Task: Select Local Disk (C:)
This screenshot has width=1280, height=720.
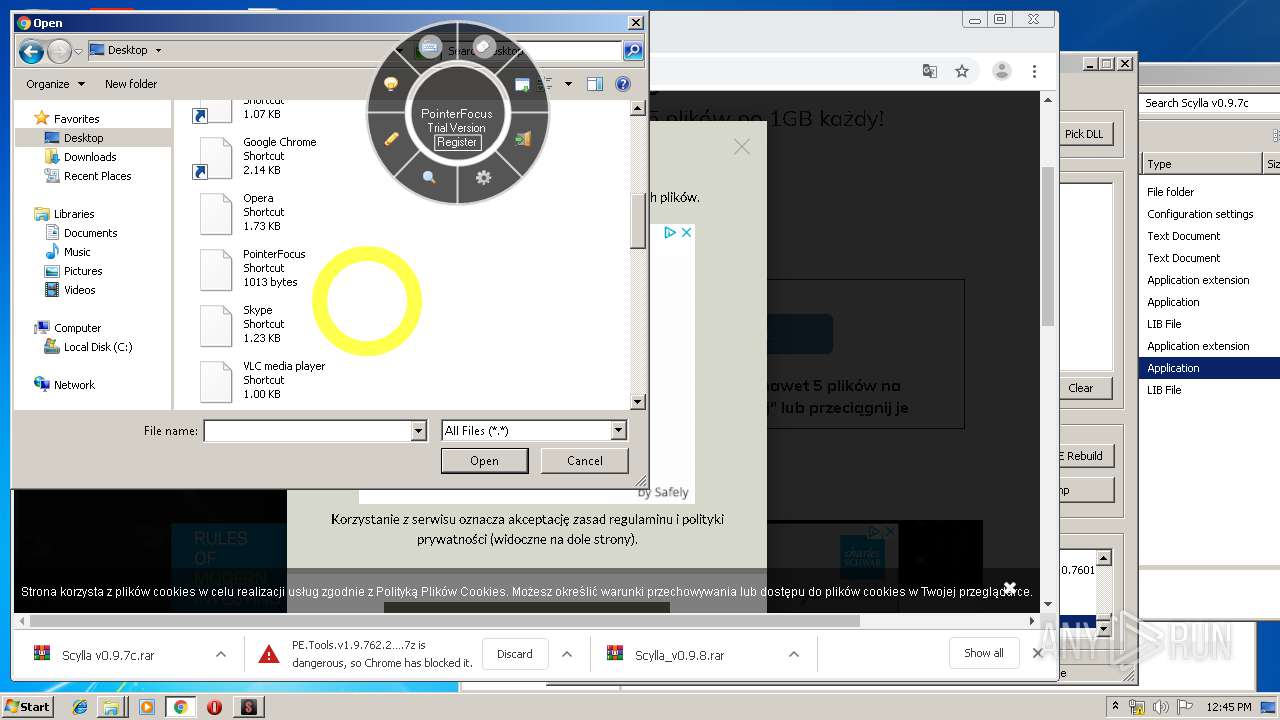Action: [x=97, y=346]
